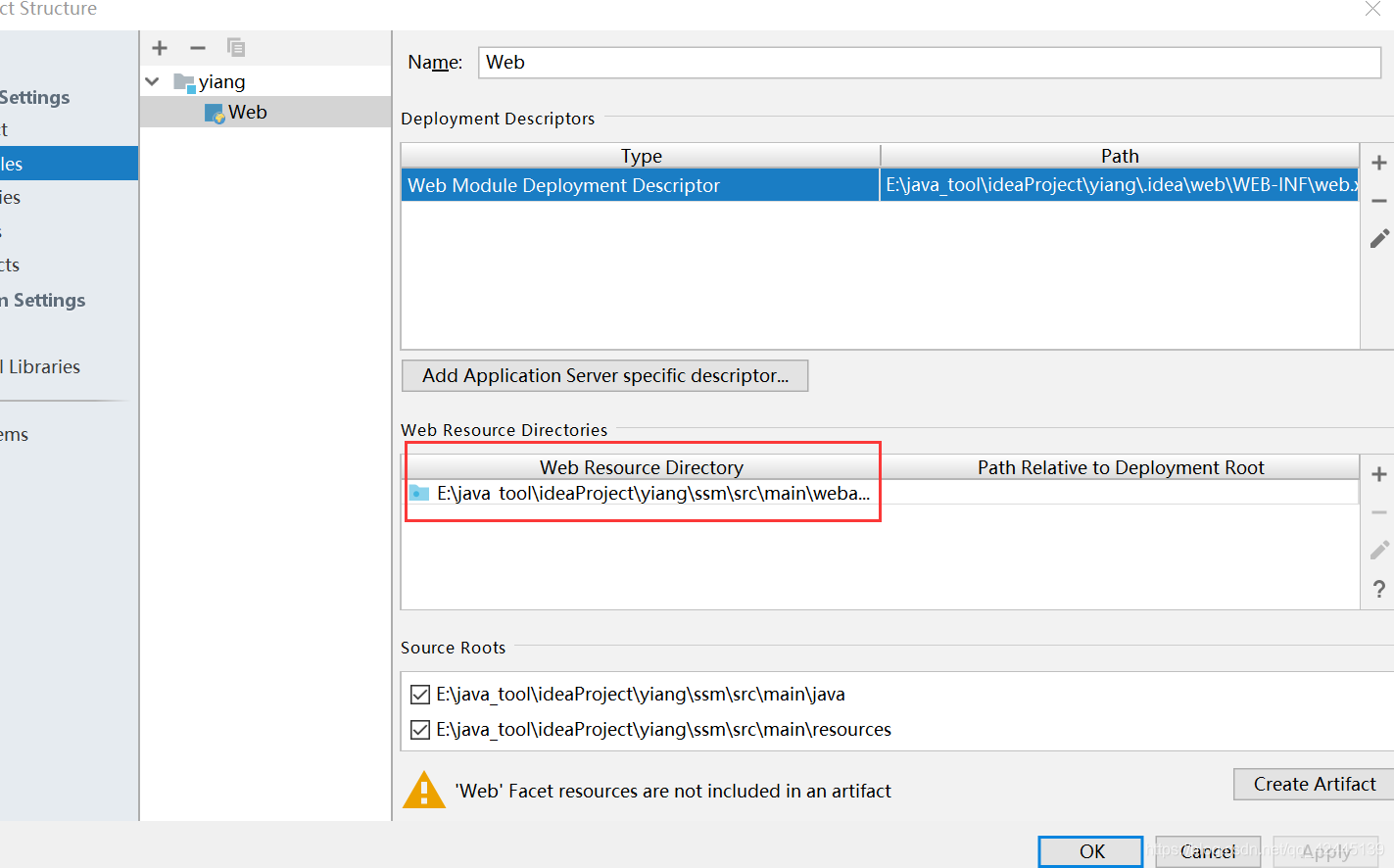Edit the facet Name input field
This screenshot has height=868, width=1394.
[929, 63]
